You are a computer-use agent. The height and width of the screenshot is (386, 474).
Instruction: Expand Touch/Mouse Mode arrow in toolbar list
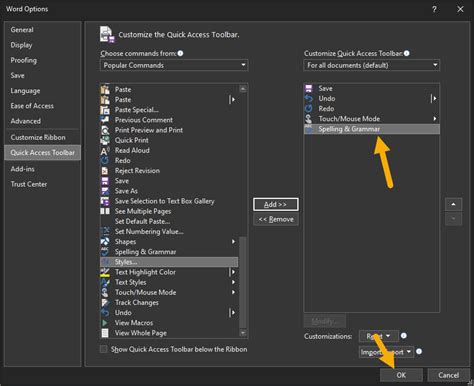point(435,119)
